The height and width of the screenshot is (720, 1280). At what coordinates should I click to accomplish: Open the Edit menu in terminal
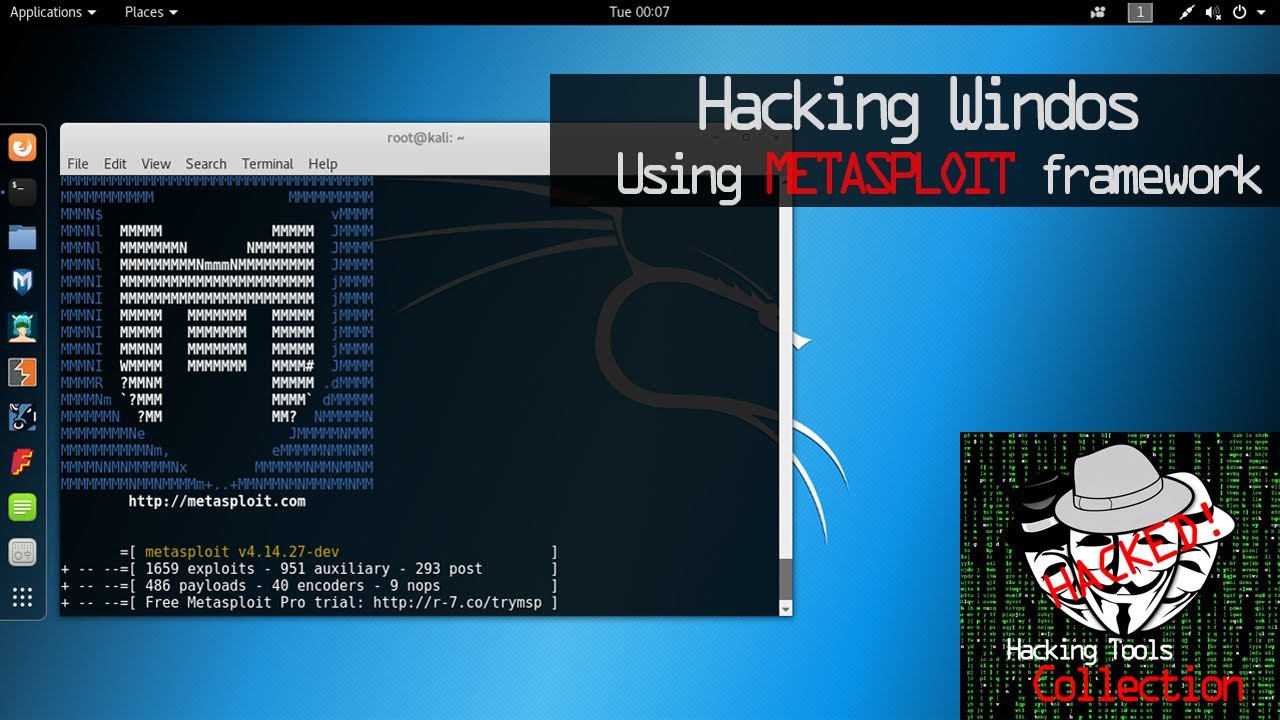115,164
